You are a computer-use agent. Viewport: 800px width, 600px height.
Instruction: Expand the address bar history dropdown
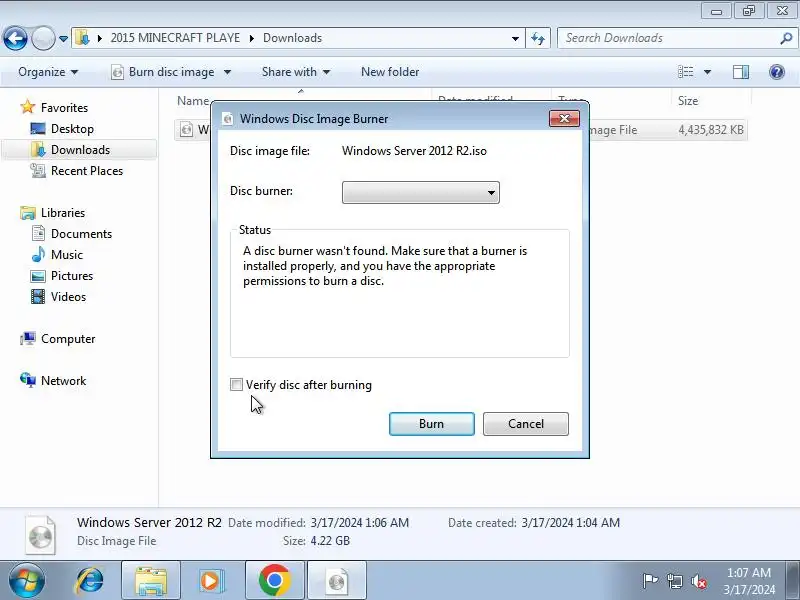point(515,38)
